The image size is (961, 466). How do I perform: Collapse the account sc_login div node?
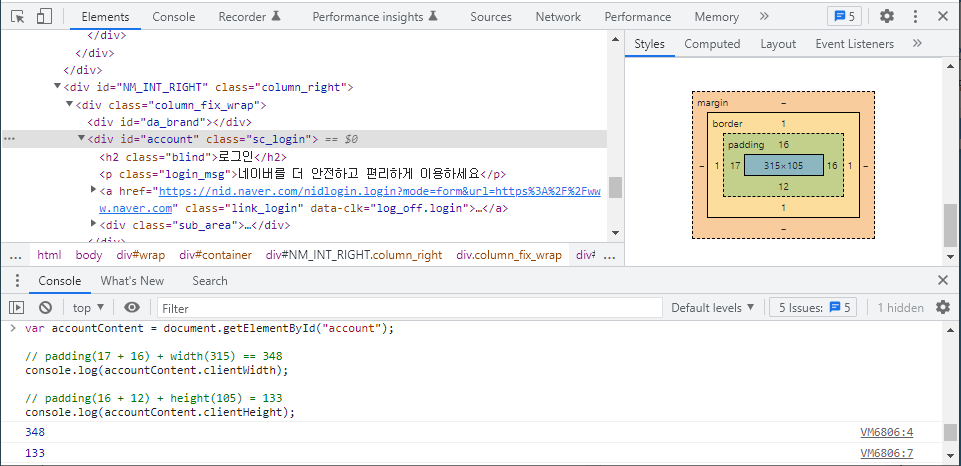(x=82, y=139)
